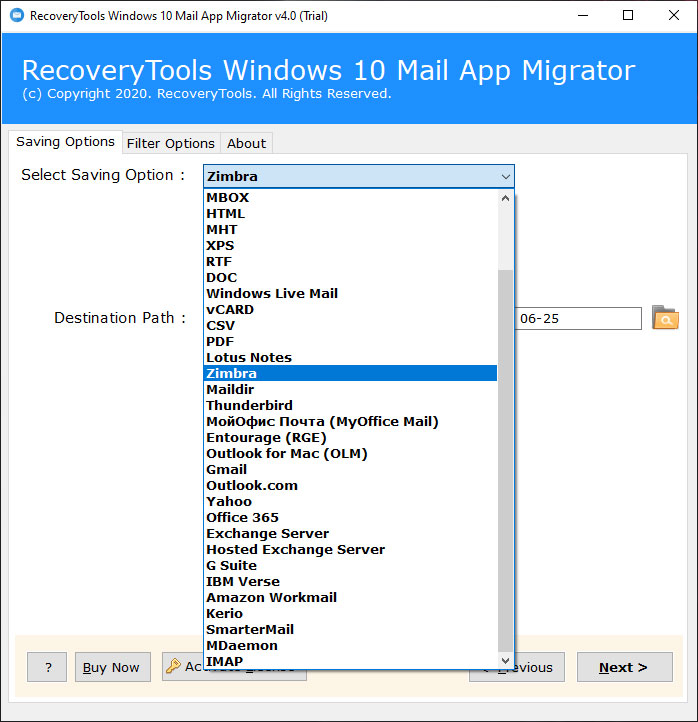Click the Buy Now button
Viewport: 698px width, 722px height.
(x=113, y=667)
